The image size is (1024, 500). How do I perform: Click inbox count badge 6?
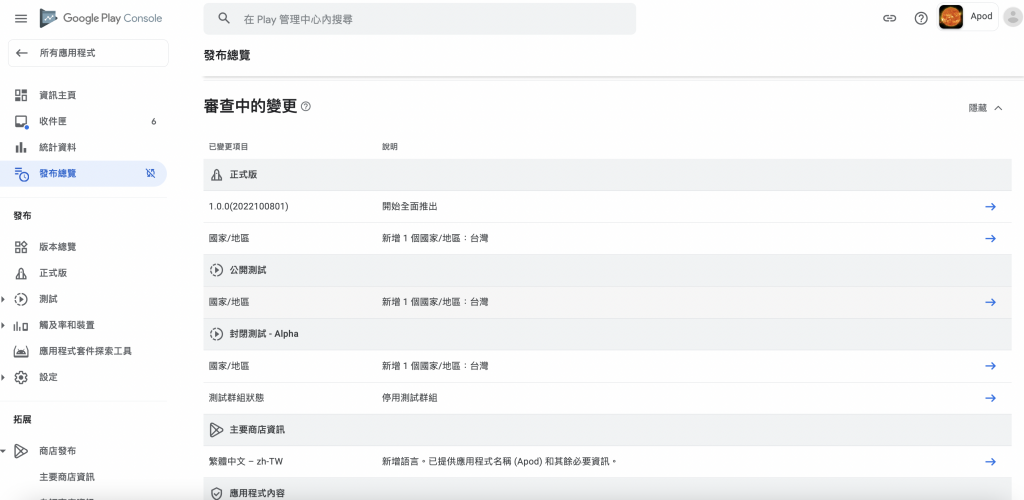pyautogui.click(x=153, y=121)
